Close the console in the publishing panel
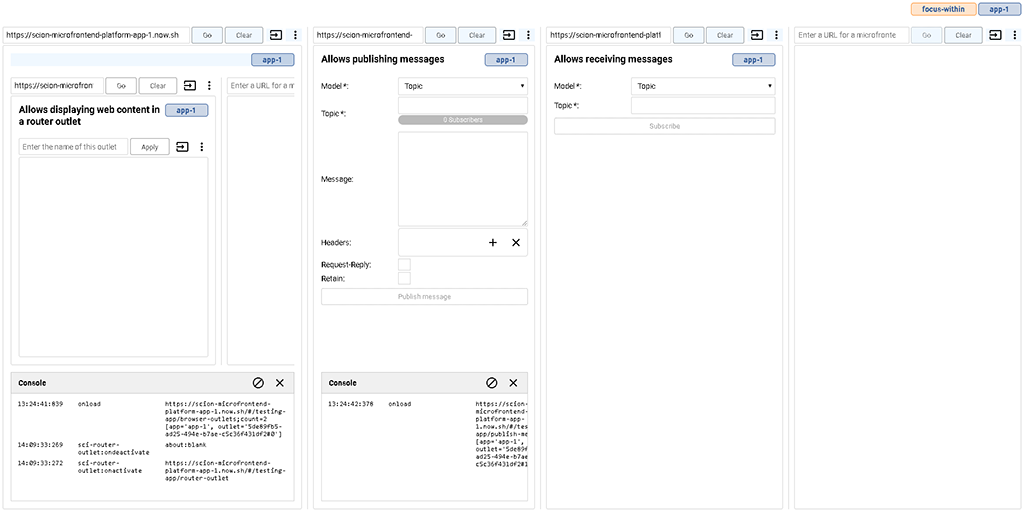Screen dimensions: 1024x513 coord(513,383)
